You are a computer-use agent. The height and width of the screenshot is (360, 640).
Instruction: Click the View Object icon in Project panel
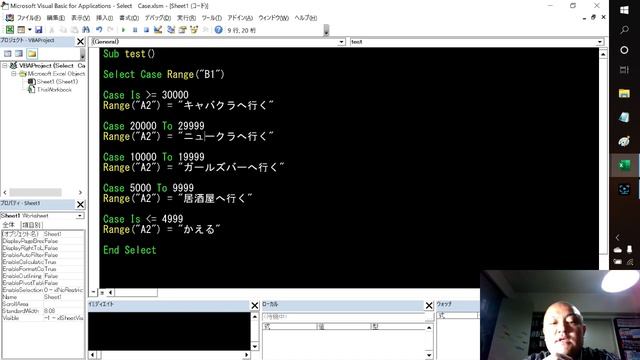pos(19,53)
